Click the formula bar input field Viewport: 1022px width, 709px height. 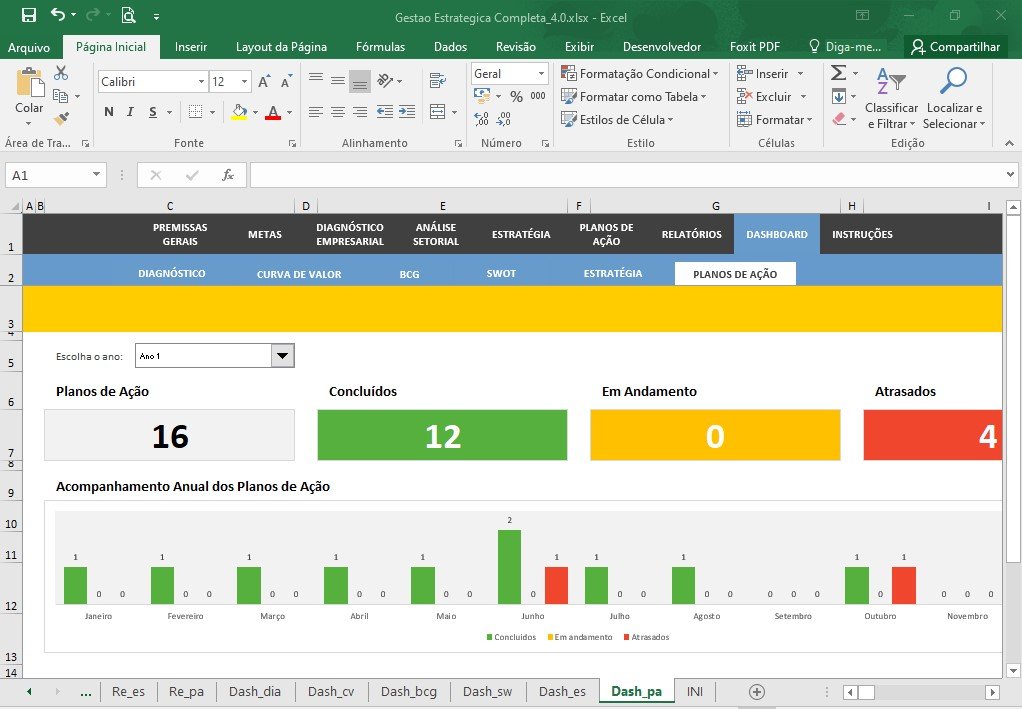[x=626, y=175]
